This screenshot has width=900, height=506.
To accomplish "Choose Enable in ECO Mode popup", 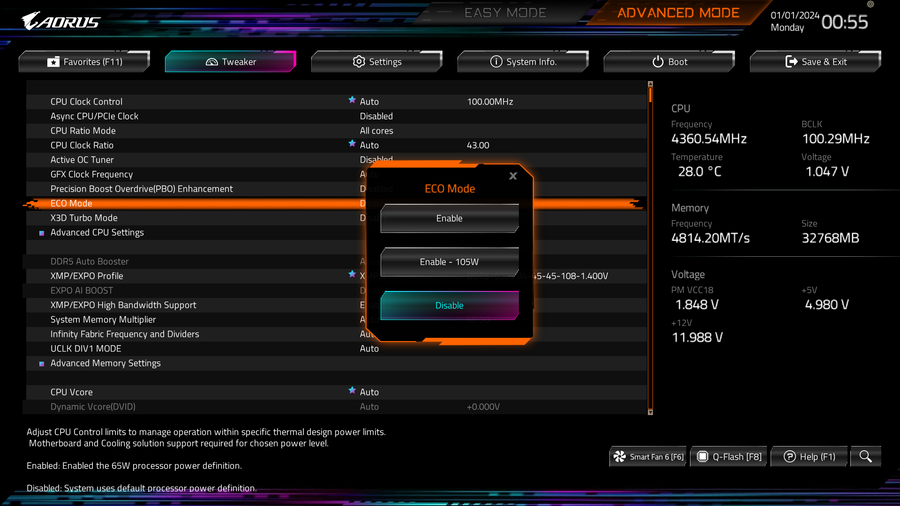I will click(449, 218).
